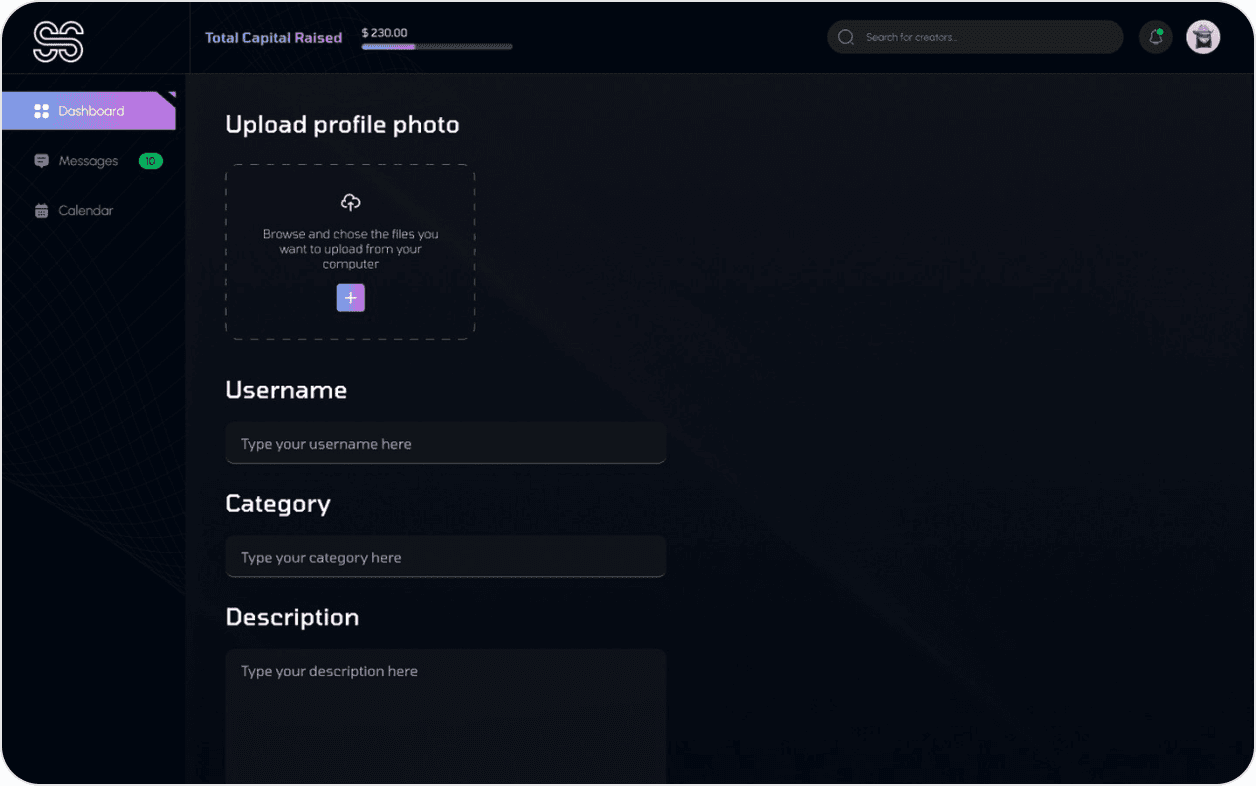Open the user profile avatar
Image resolution: width=1256 pixels, height=786 pixels.
(x=1203, y=37)
